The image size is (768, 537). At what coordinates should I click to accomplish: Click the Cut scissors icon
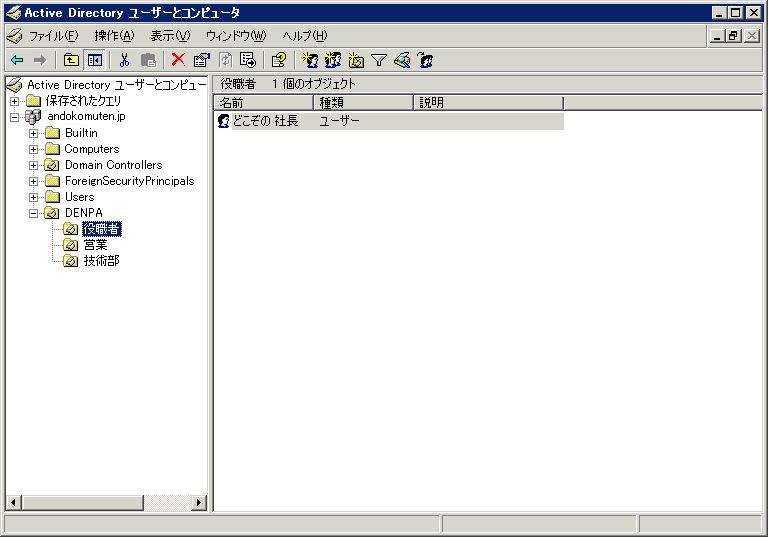pyautogui.click(x=124, y=60)
